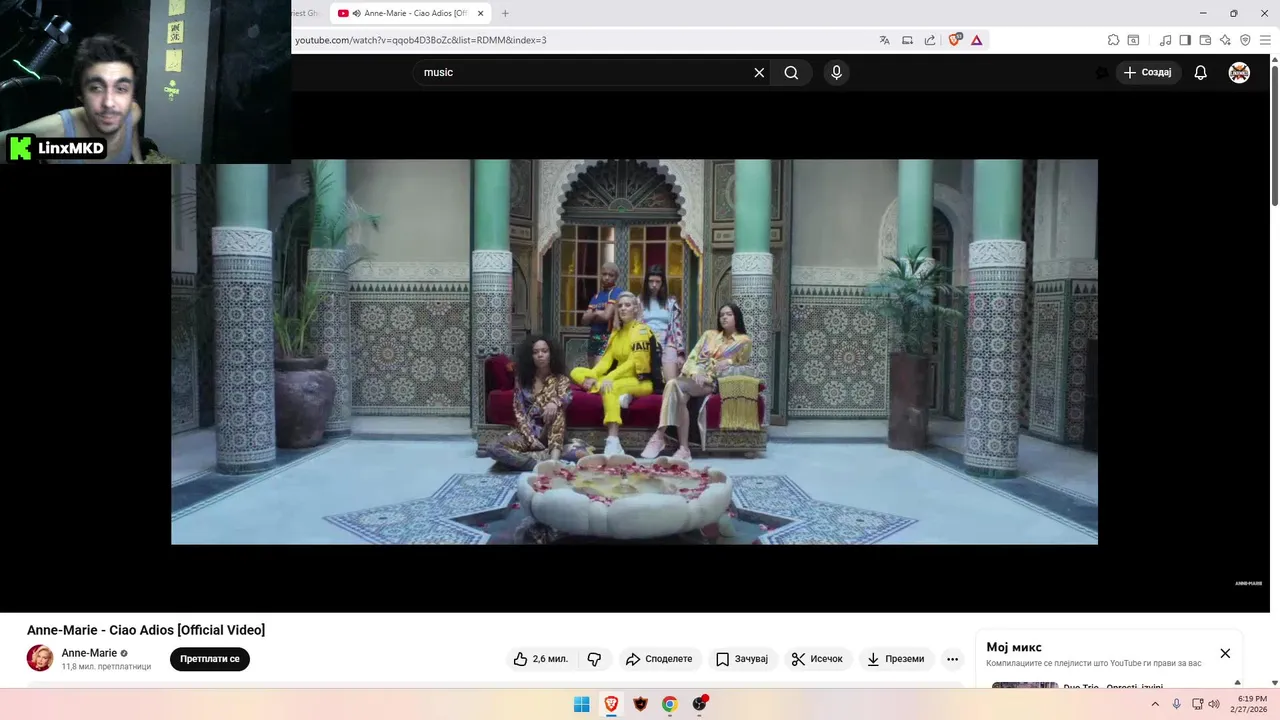Open the Anne-Marie channel name link
Image resolution: width=1280 pixels, height=720 pixels.
point(89,653)
